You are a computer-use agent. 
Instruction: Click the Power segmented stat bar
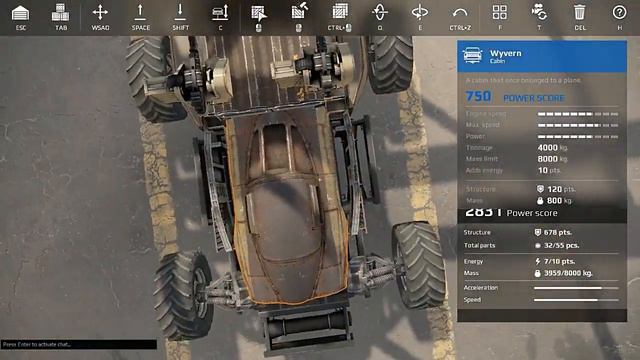[578, 137]
